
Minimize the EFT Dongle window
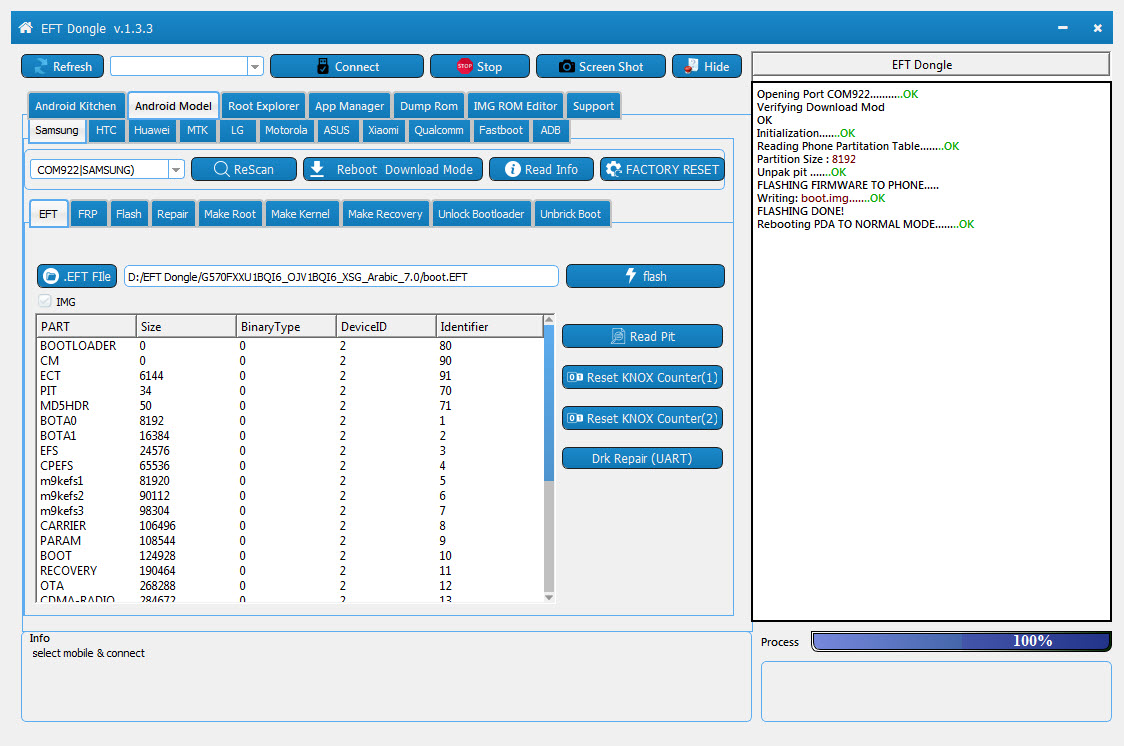1062,28
